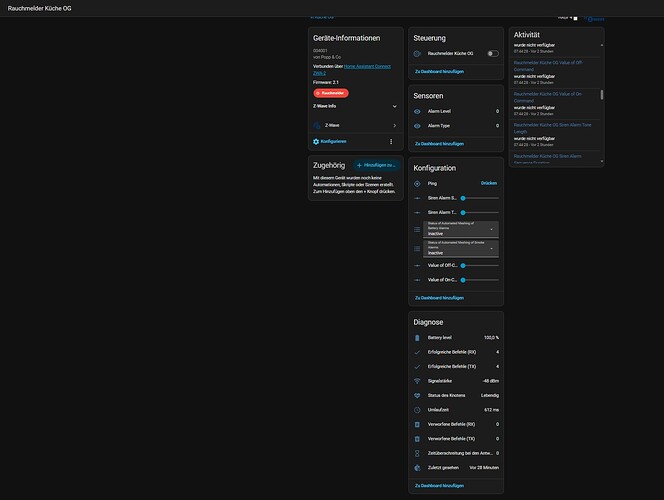
Task: Click the Alarm Level sensor label
Action: (x=439, y=111)
